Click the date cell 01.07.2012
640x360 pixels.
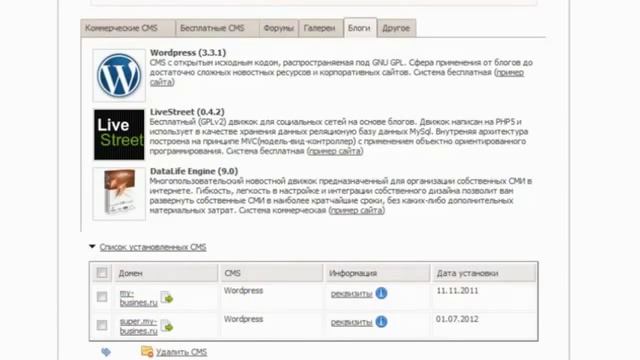pos(457,319)
